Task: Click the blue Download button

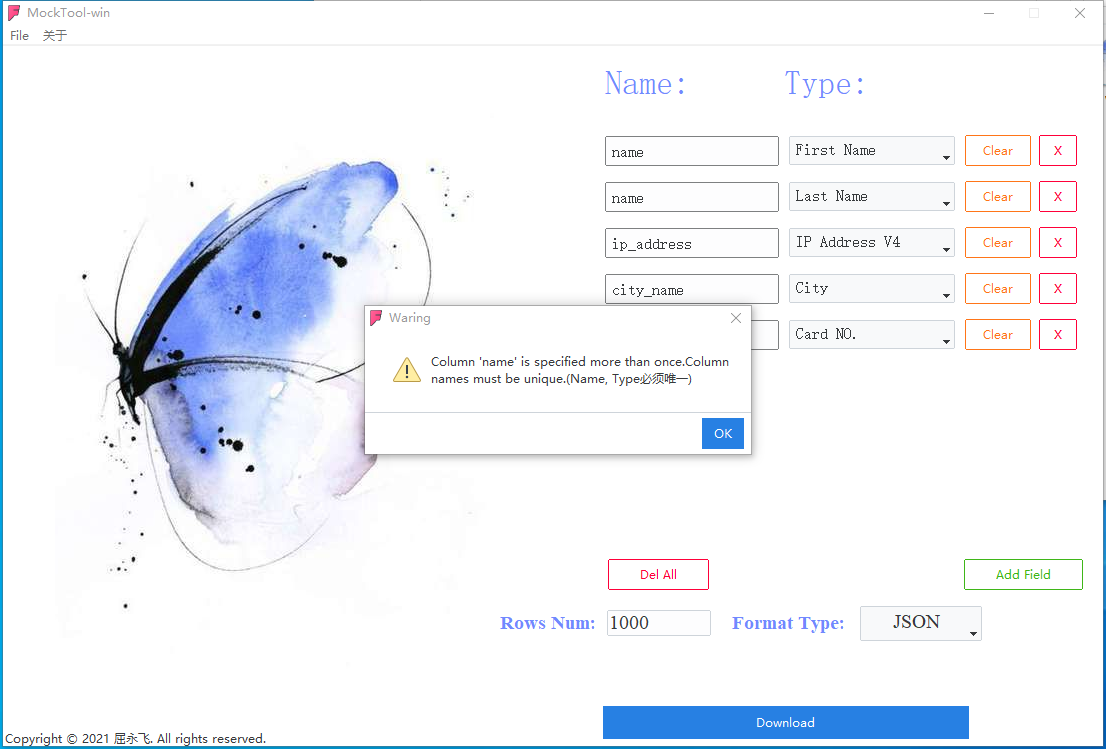Action: [785, 722]
